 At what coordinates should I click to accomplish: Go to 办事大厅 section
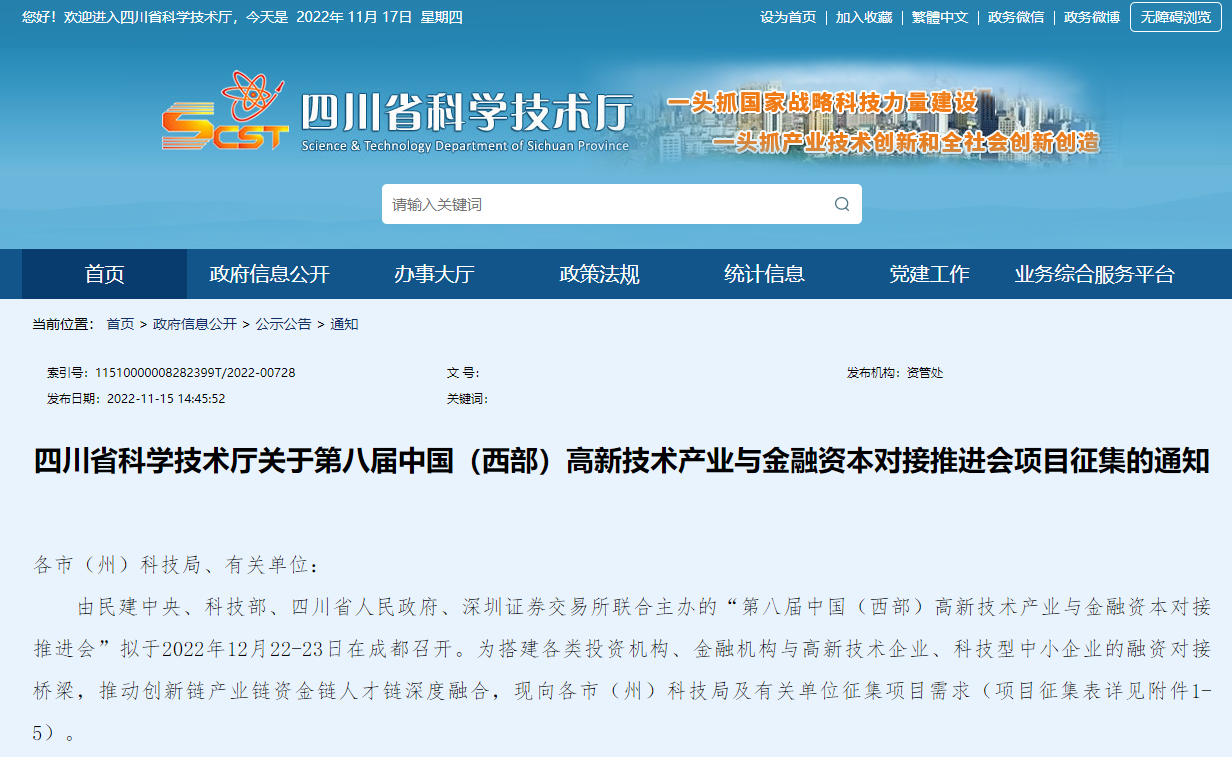434,274
